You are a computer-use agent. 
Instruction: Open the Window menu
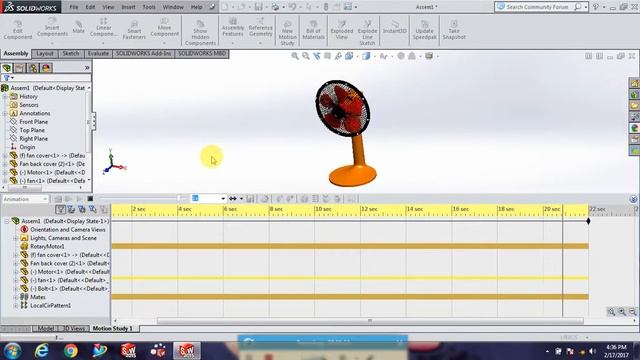[x=173, y=7]
